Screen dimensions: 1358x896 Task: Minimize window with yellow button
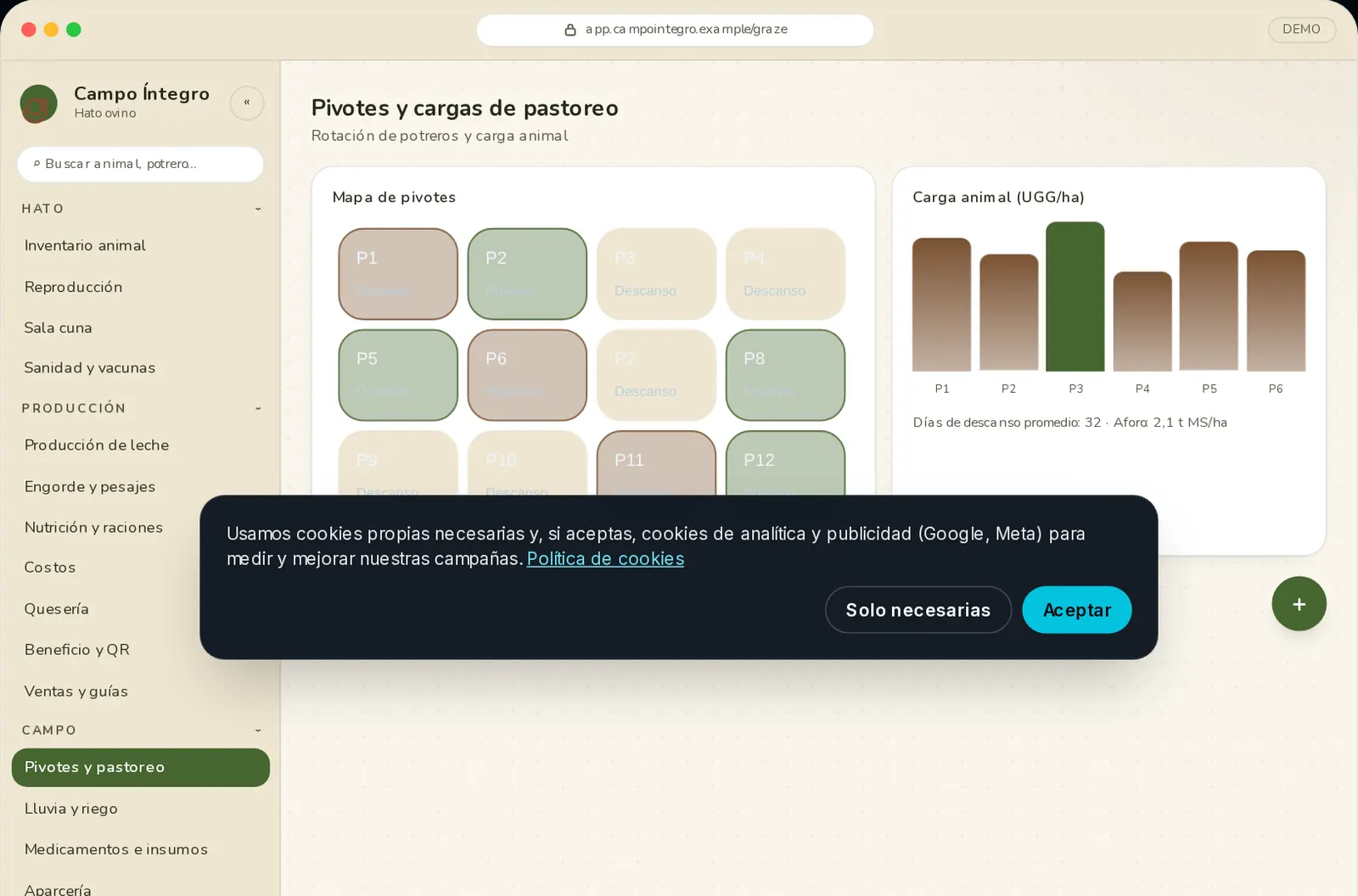click(51, 30)
